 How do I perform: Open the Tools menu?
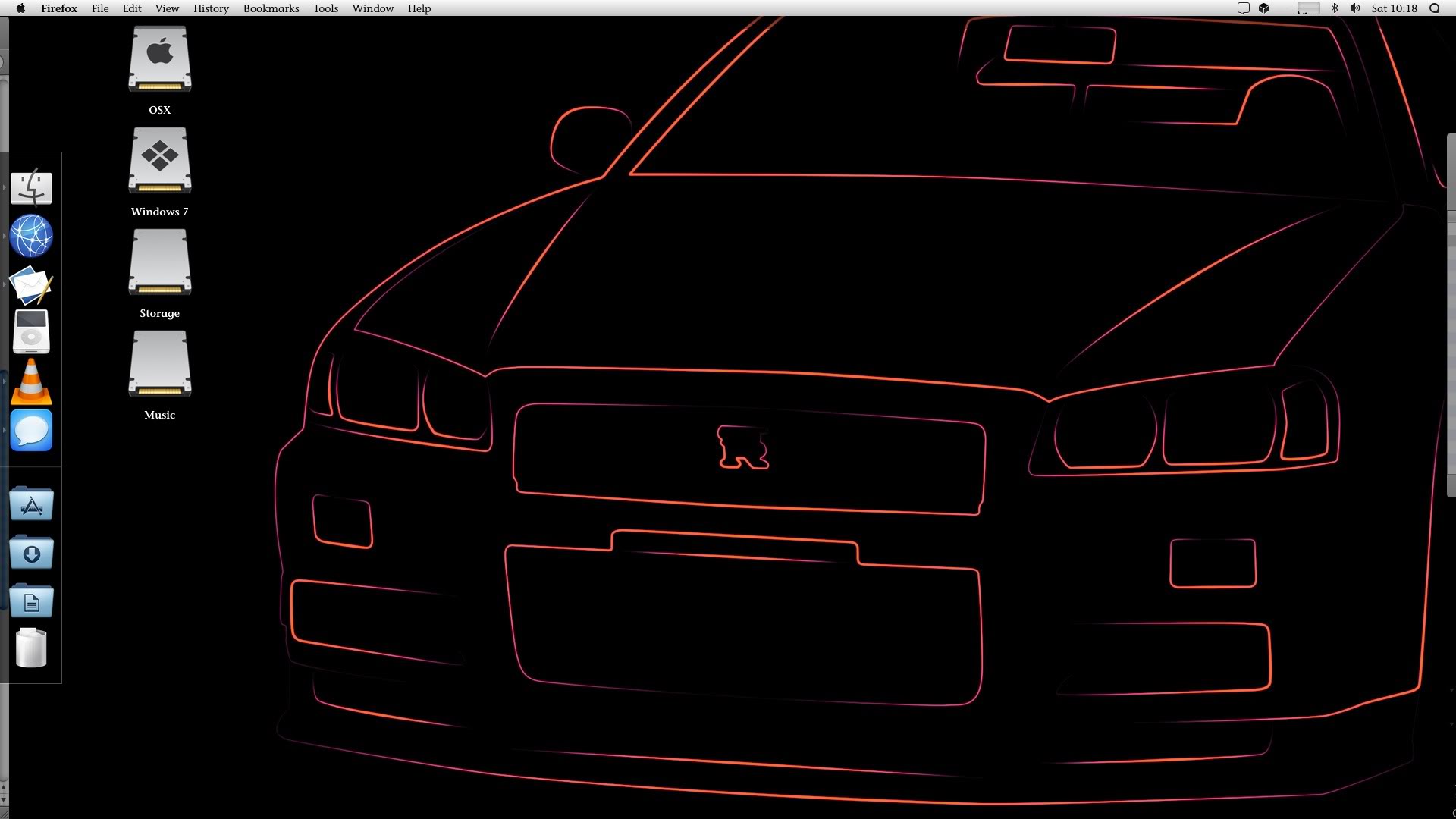click(x=325, y=8)
